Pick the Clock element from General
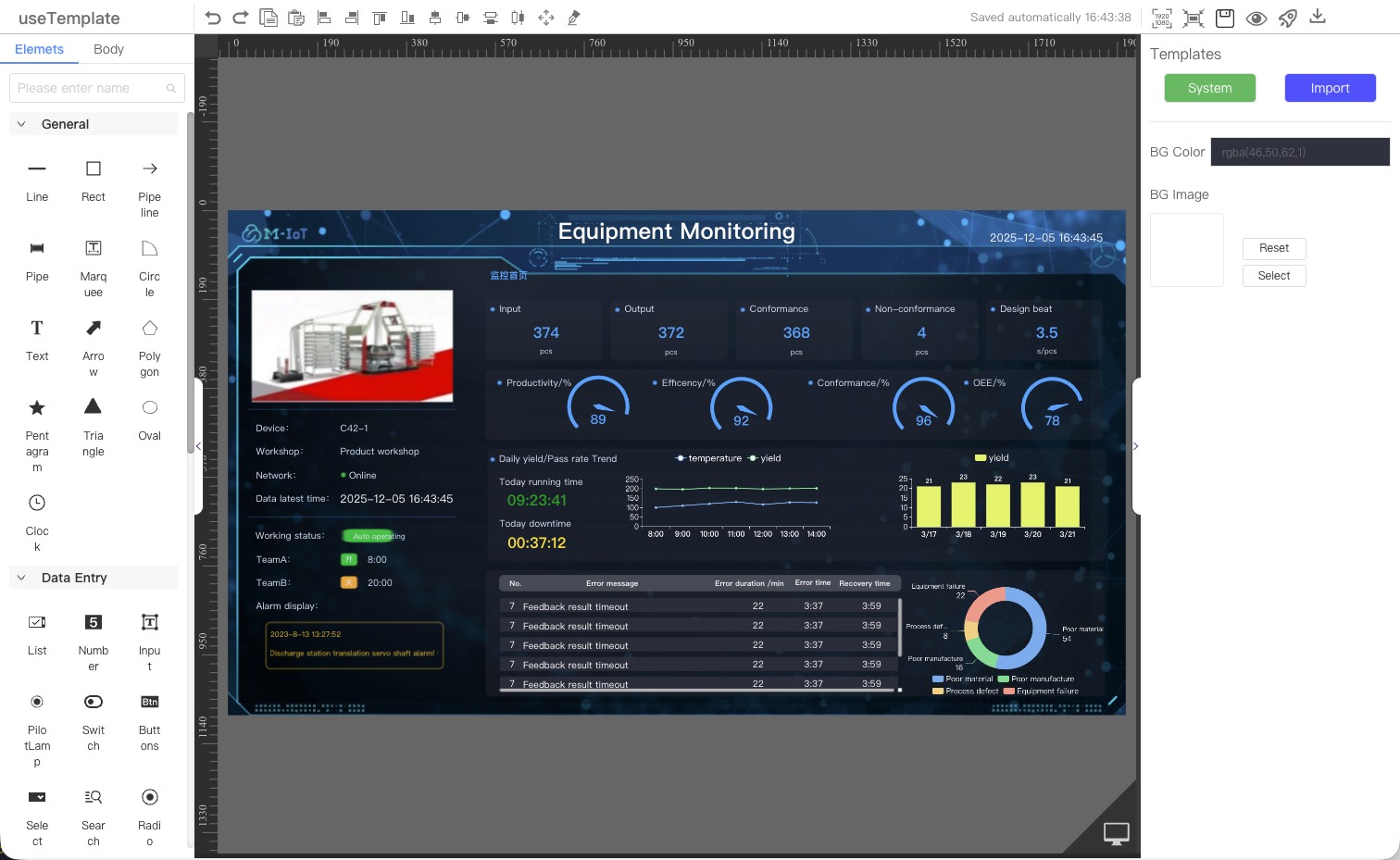 [x=37, y=503]
